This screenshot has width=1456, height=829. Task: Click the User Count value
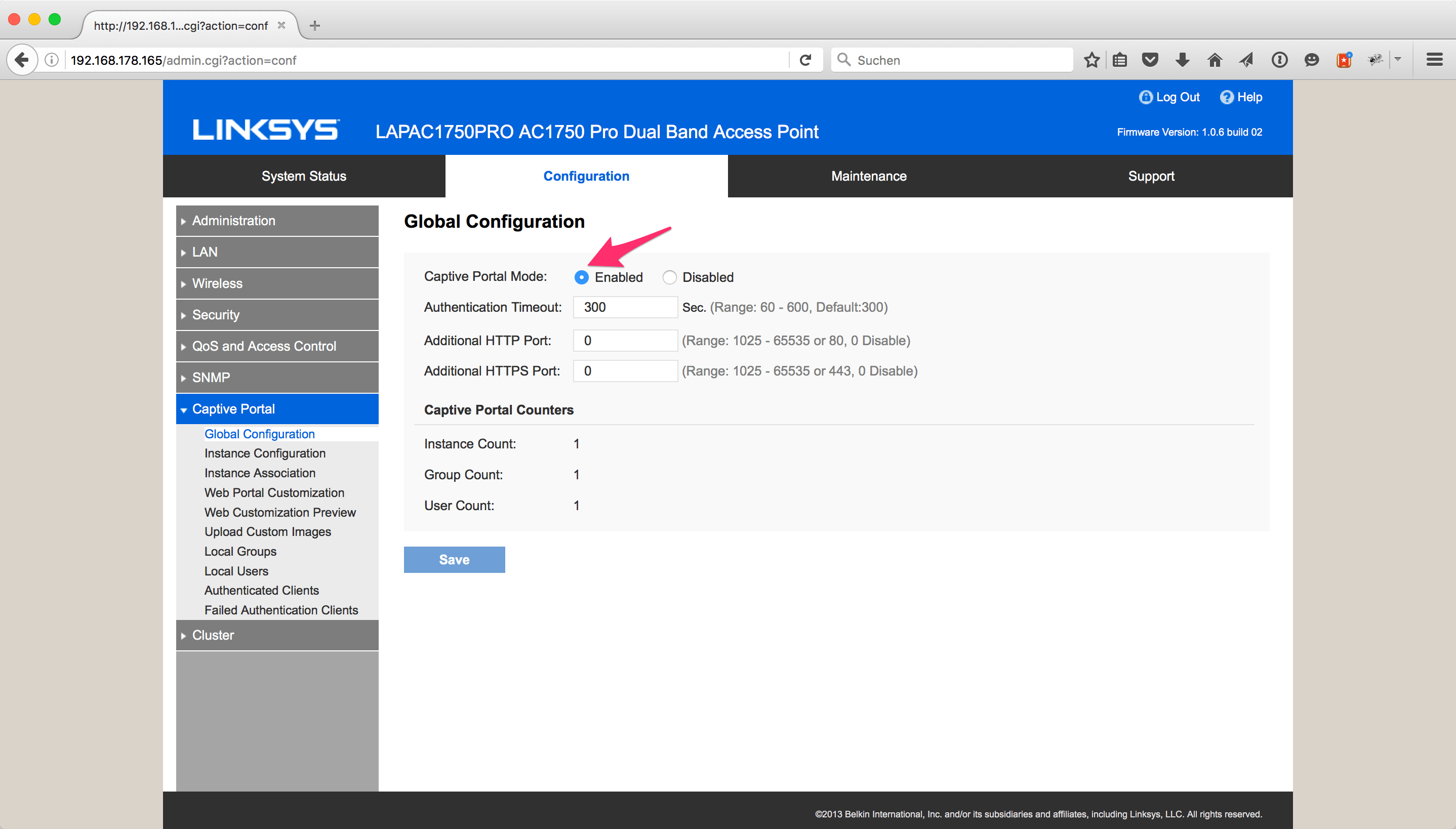[576, 505]
